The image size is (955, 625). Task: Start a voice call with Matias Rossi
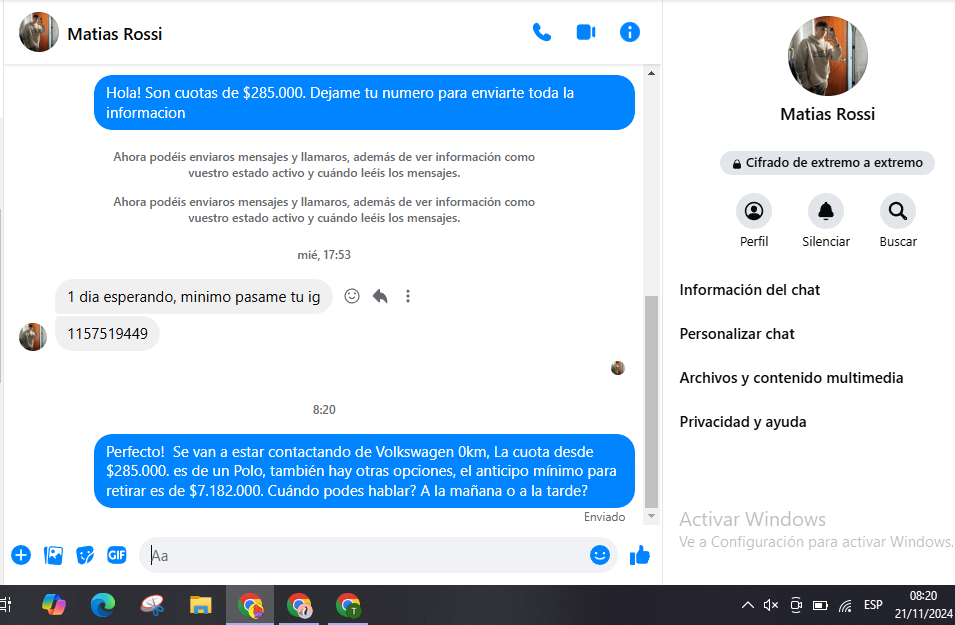click(x=541, y=32)
